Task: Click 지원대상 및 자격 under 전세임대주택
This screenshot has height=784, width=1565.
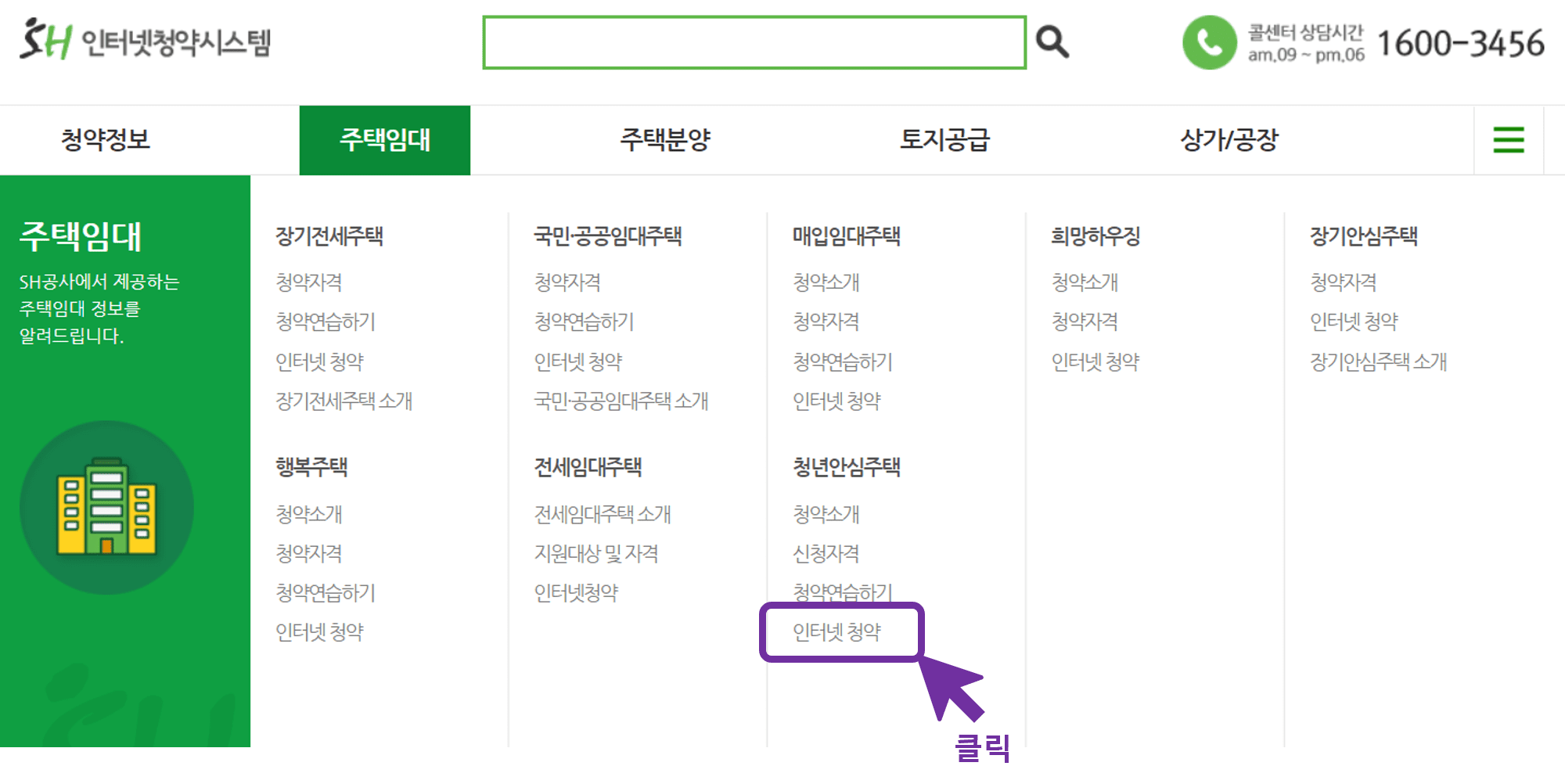Action: (597, 553)
